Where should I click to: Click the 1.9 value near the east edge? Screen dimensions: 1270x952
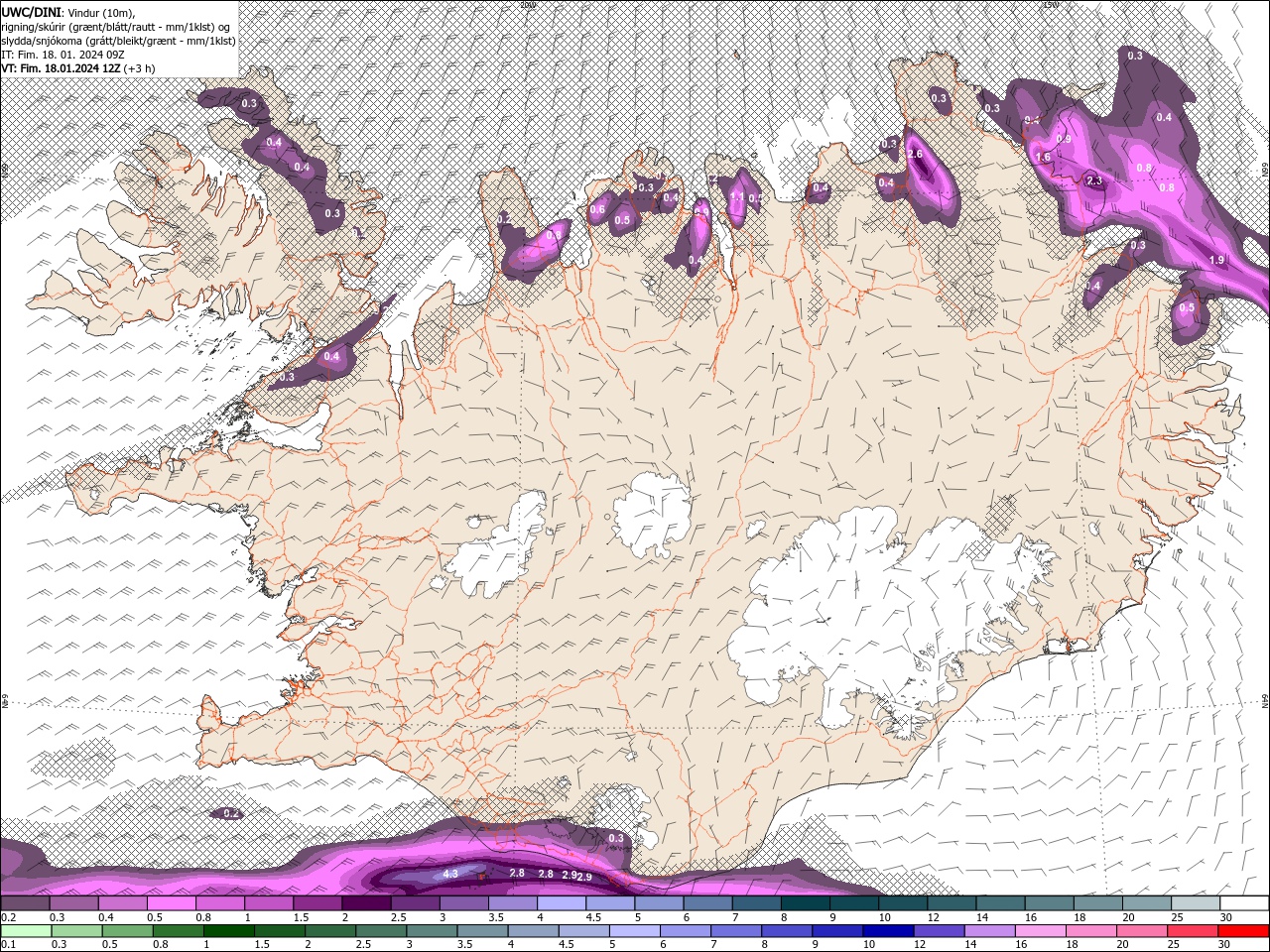click(x=1217, y=260)
